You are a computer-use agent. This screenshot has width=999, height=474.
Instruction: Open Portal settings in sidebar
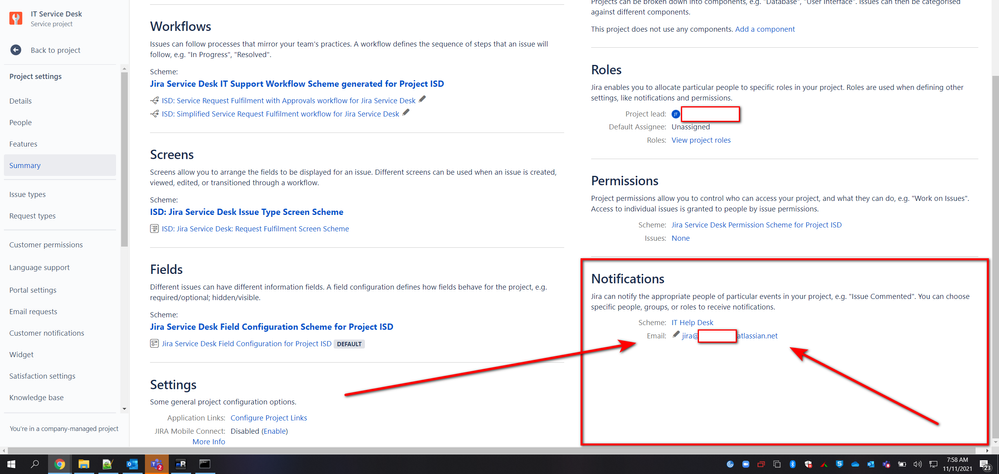coord(32,290)
